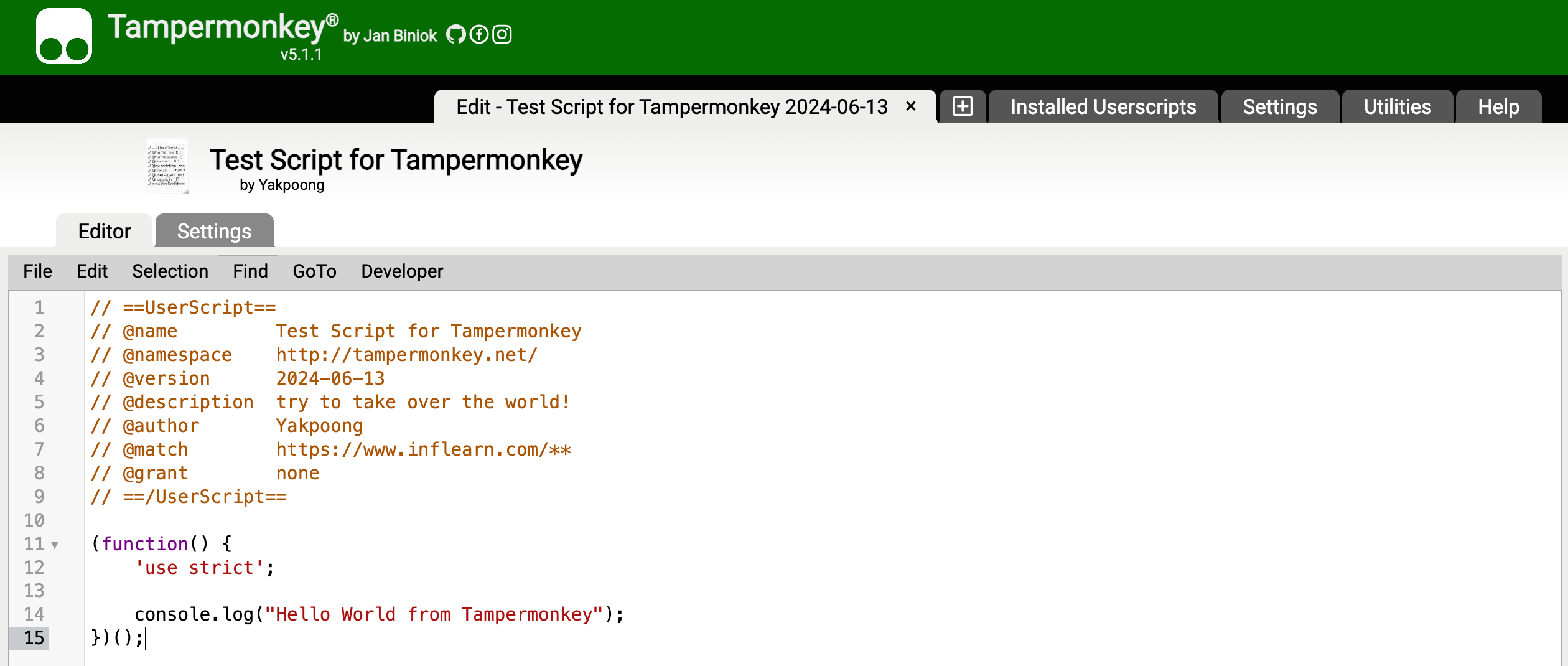
Task: Open the Developer menu
Action: pyautogui.click(x=402, y=271)
